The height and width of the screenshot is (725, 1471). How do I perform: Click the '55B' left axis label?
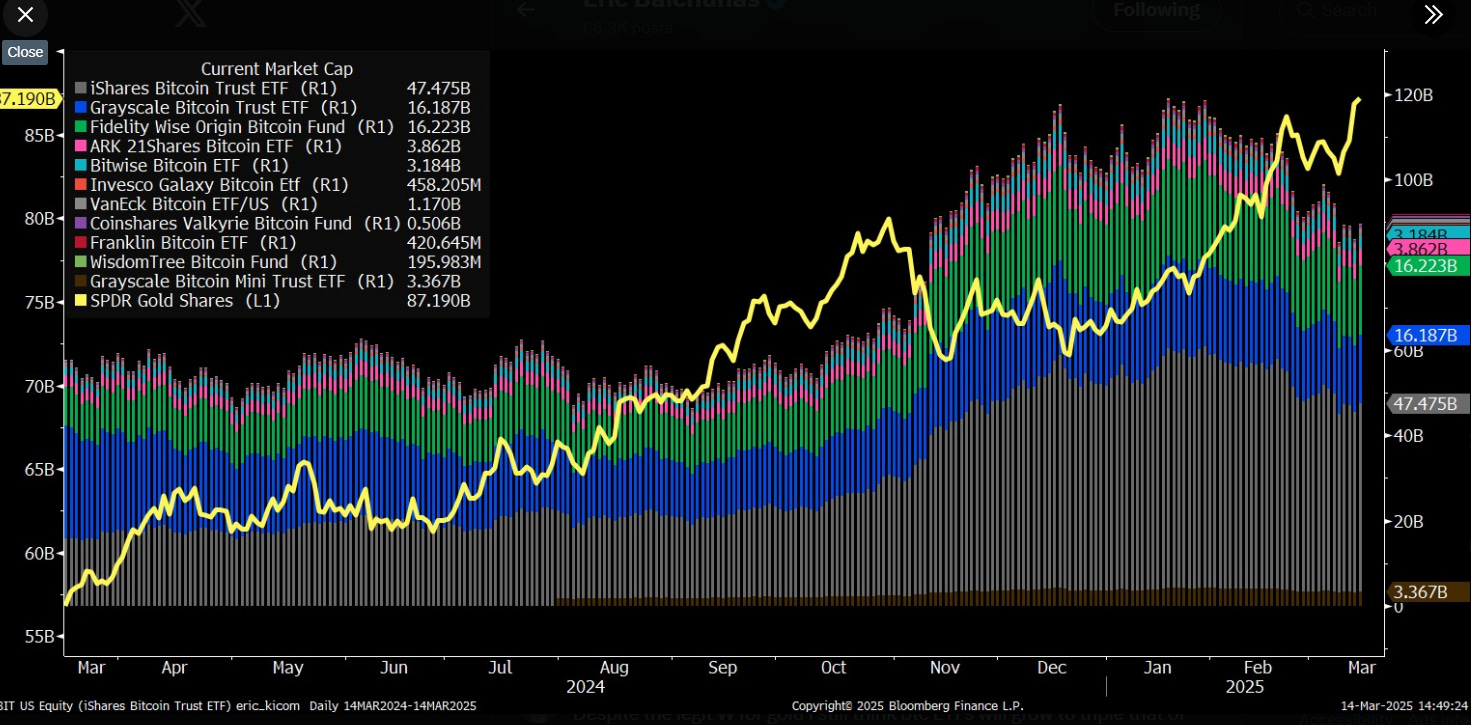coord(39,636)
